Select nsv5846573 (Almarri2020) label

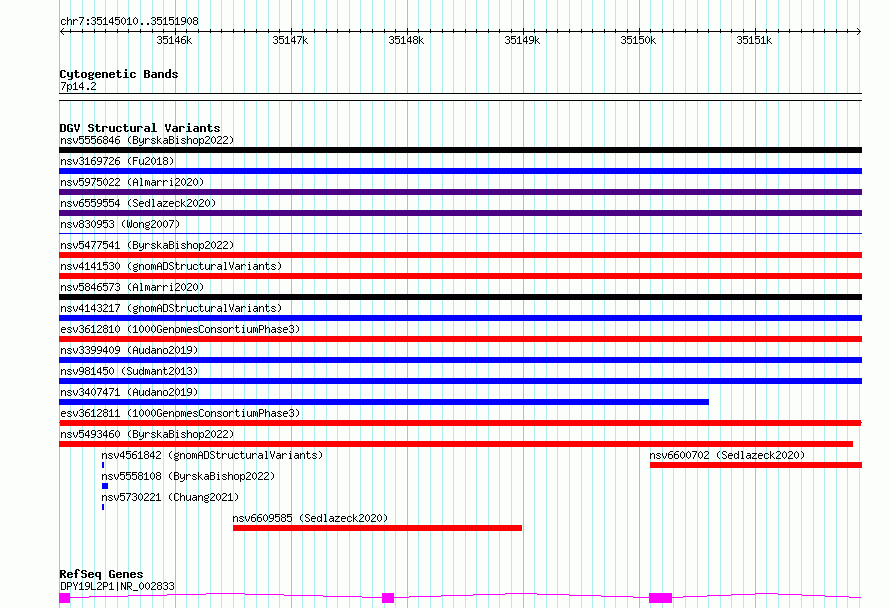click(132, 287)
